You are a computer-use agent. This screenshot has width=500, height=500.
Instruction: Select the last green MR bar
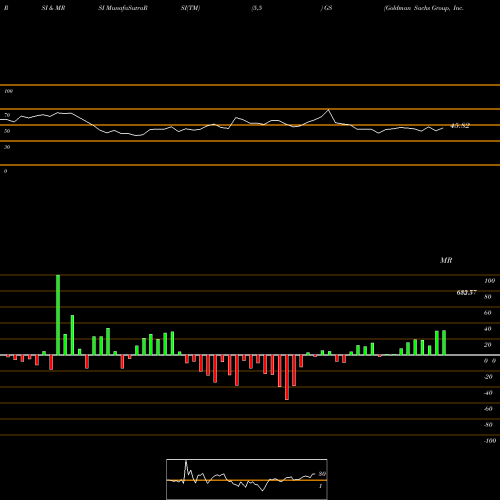(x=444, y=343)
